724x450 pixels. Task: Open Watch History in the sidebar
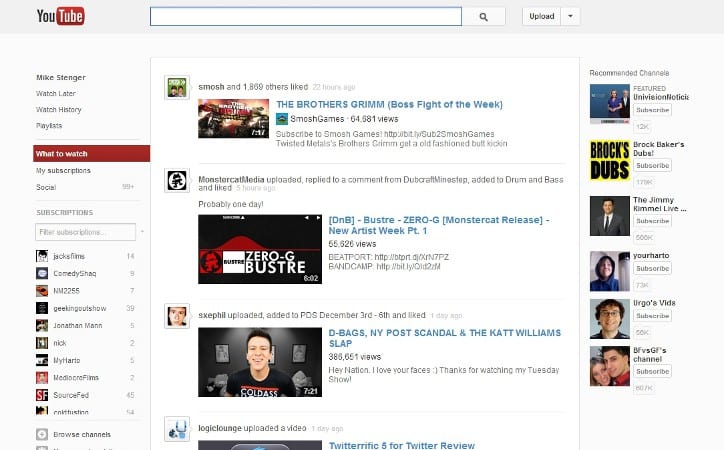click(x=59, y=109)
